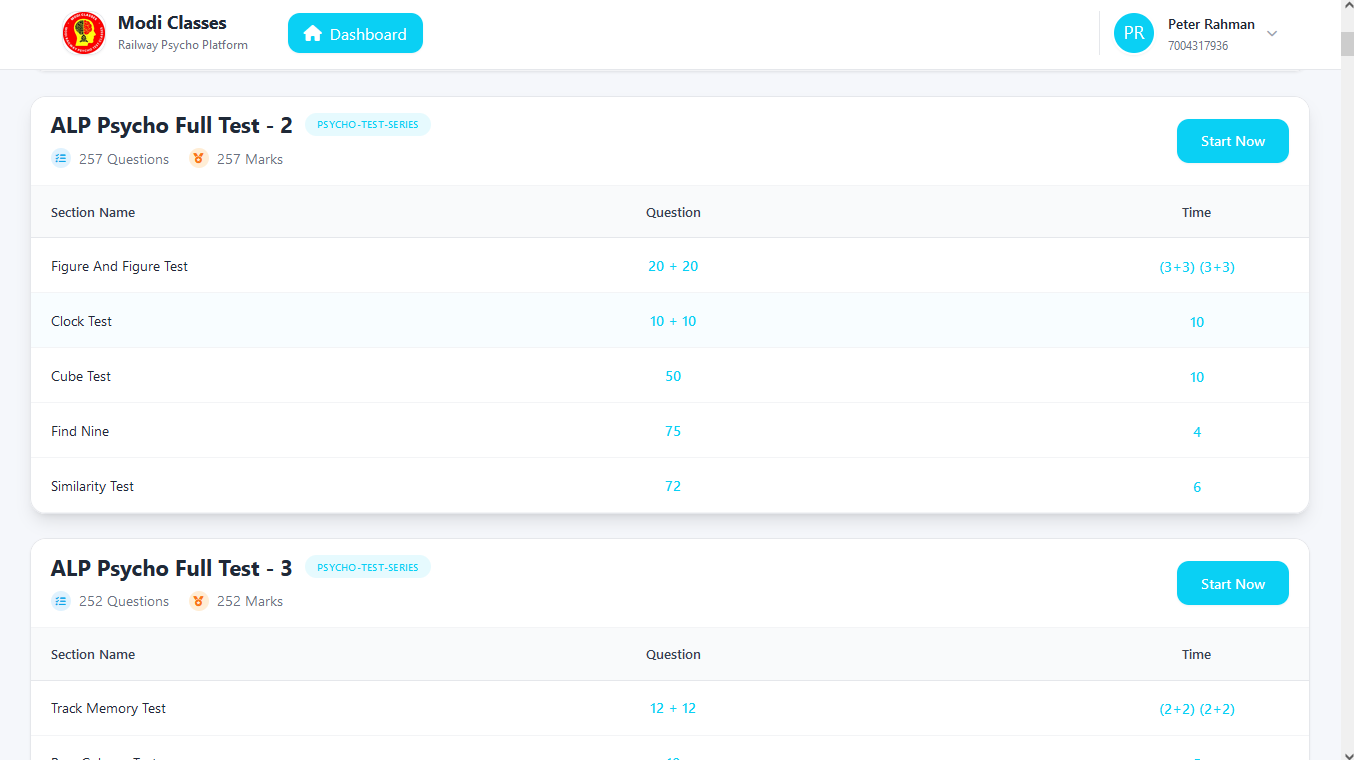Image resolution: width=1354 pixels, height=760 pixels.
Task: Click Find Nine question count 75
Action: pos(673,431)
